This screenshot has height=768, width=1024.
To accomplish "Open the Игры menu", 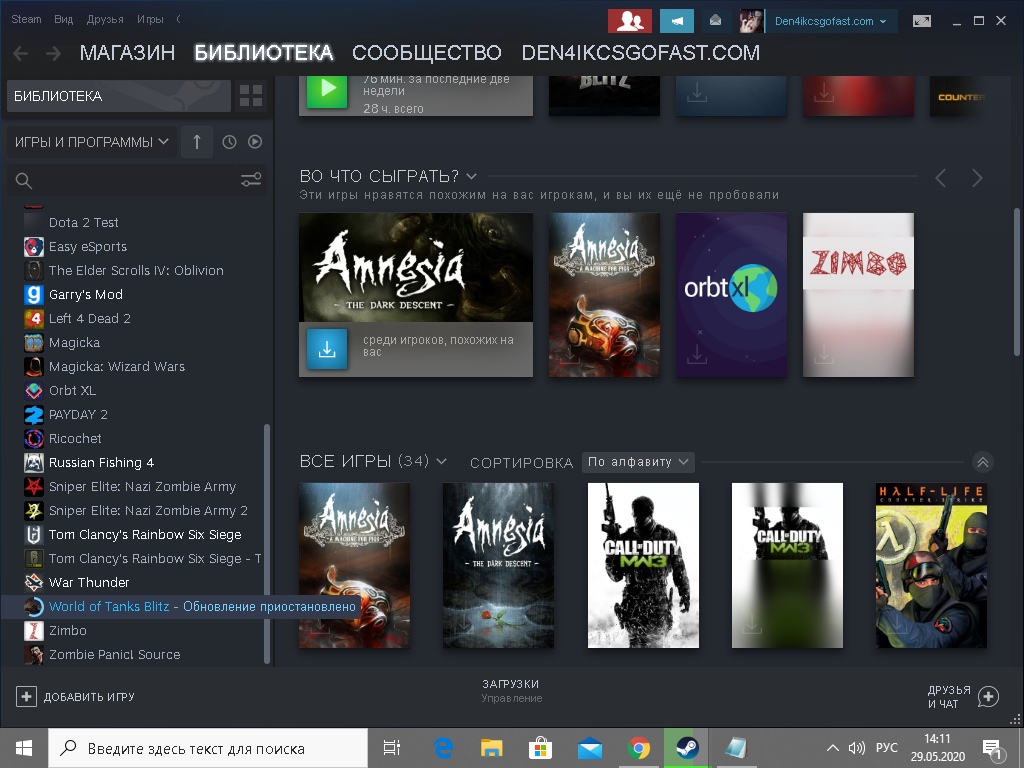I will point(150,19).
